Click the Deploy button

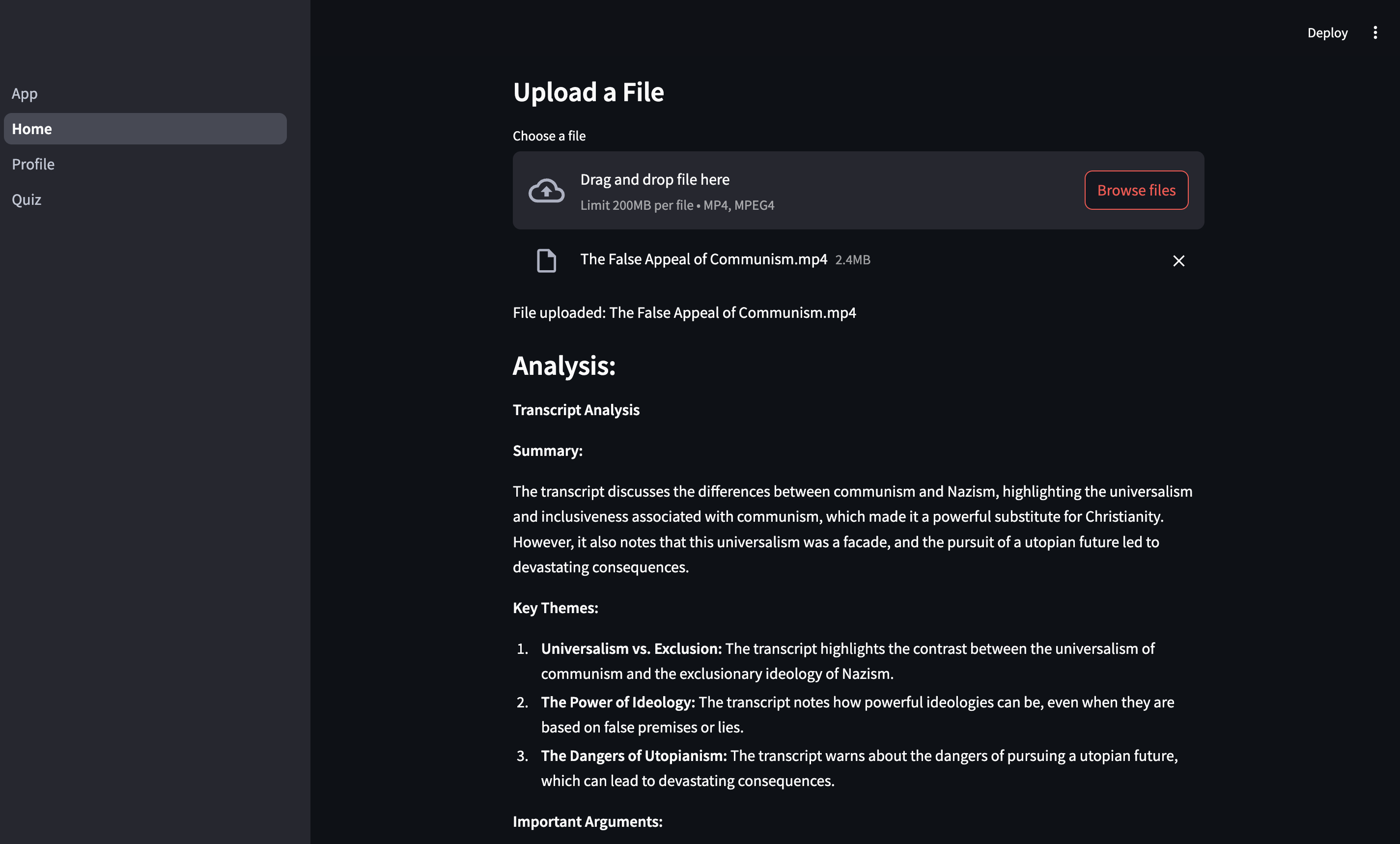(x=1327, y=32)
